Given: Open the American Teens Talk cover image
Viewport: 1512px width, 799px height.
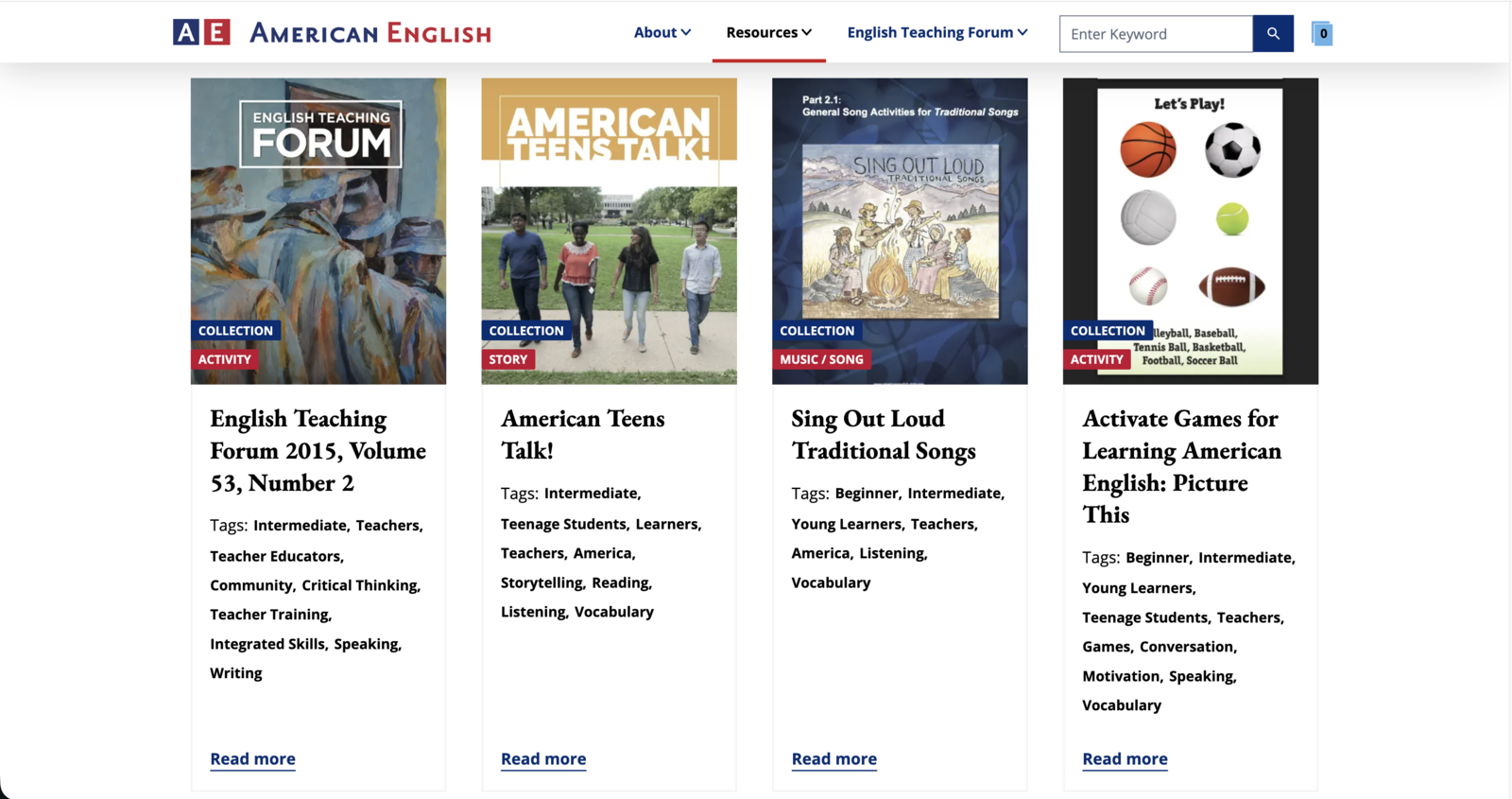Looking at the screenshot, I should click(x=610, y=231).
